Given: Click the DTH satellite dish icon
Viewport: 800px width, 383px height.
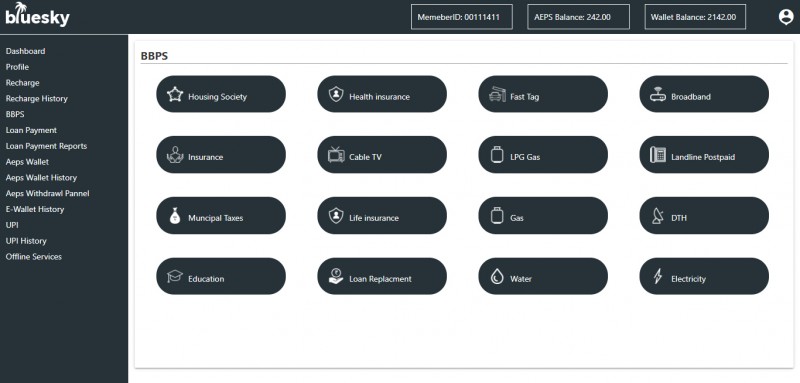Looking at the screenshot, I should (x=658, y=216).
